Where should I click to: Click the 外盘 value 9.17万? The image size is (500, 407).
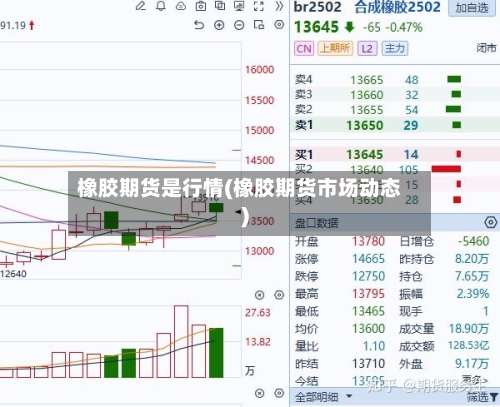(x=472, y=363)
